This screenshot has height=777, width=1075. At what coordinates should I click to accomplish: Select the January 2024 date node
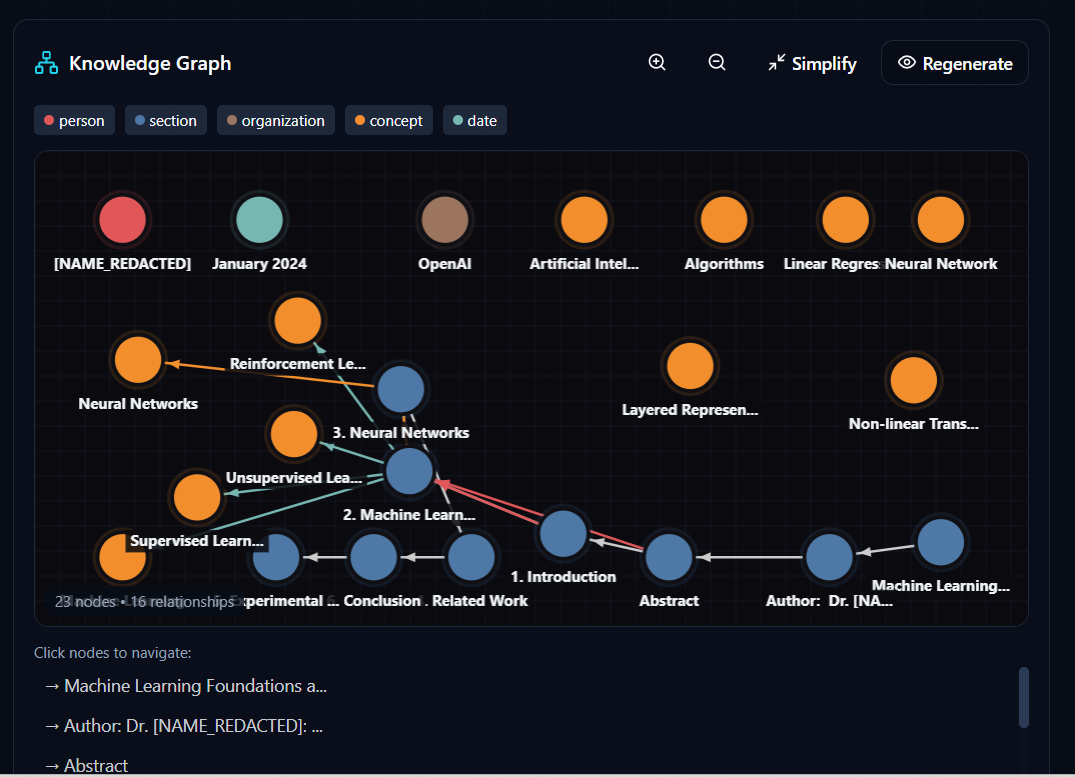point(259,219)
